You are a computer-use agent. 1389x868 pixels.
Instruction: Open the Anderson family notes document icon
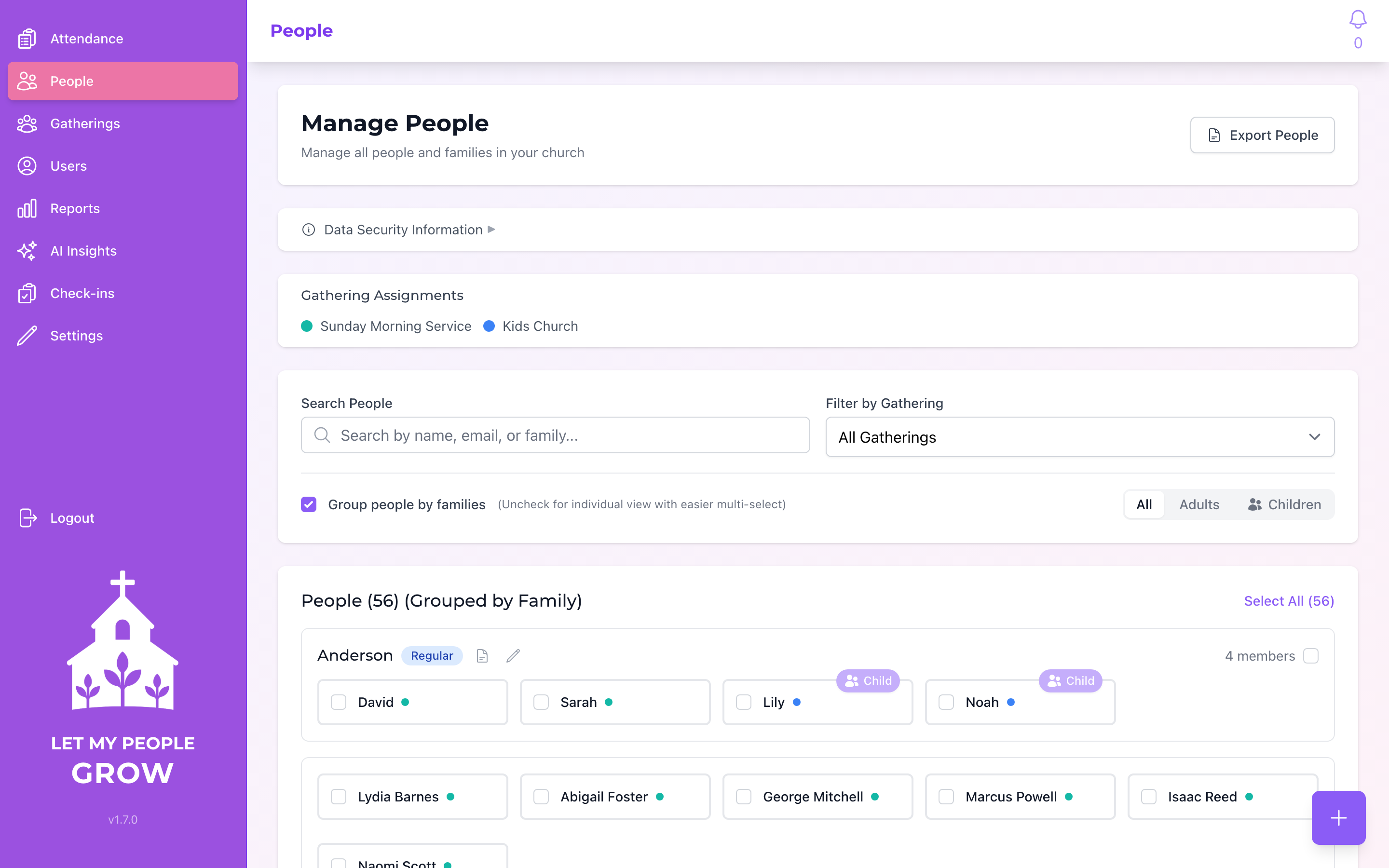482,656
